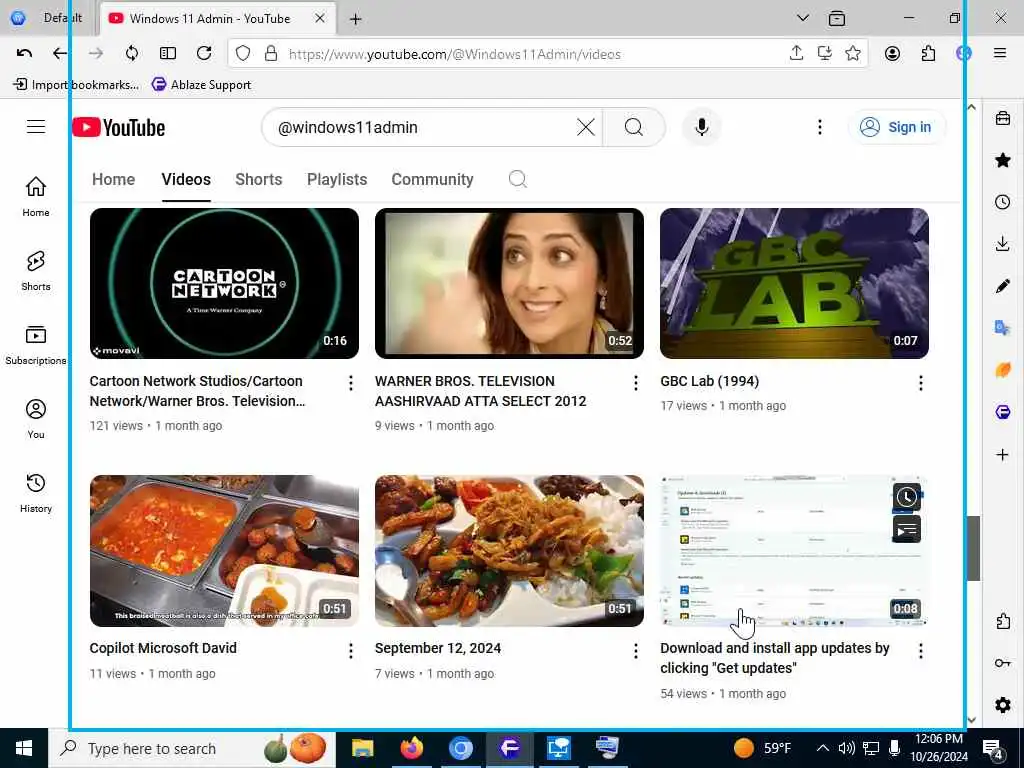Open the channel Community tab

click(x=432, y=180)
